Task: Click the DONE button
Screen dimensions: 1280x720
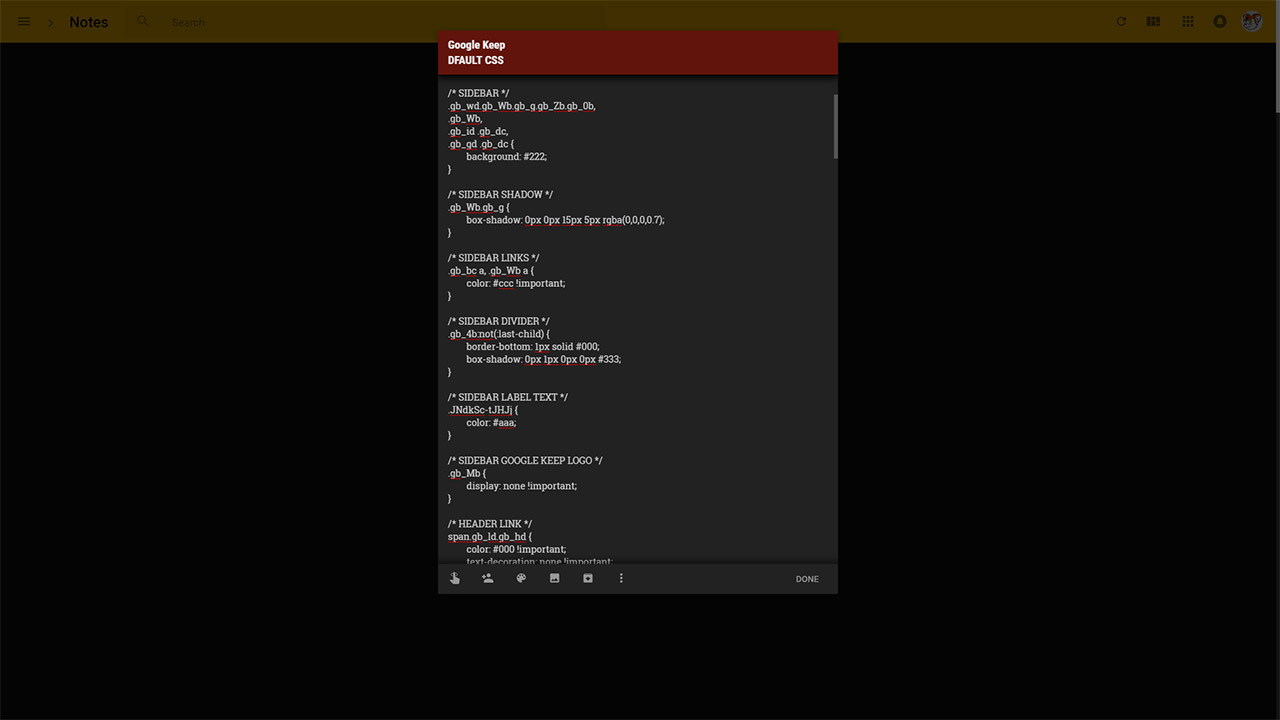Action: point(807,579)
